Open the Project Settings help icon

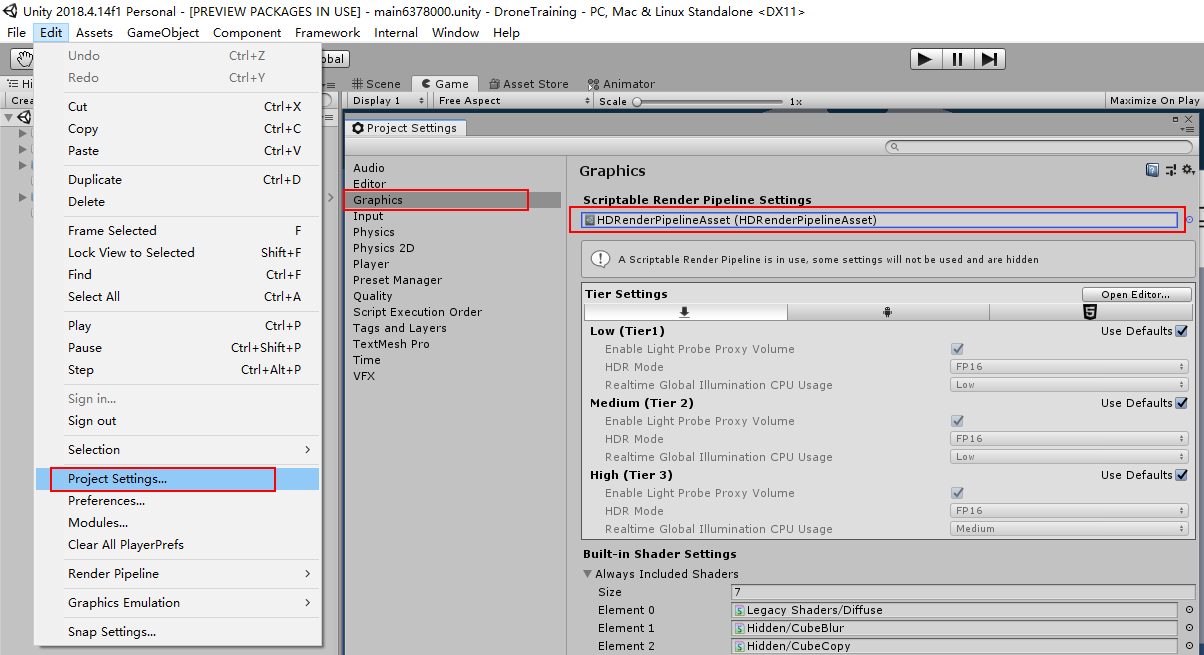(1152, 170)
